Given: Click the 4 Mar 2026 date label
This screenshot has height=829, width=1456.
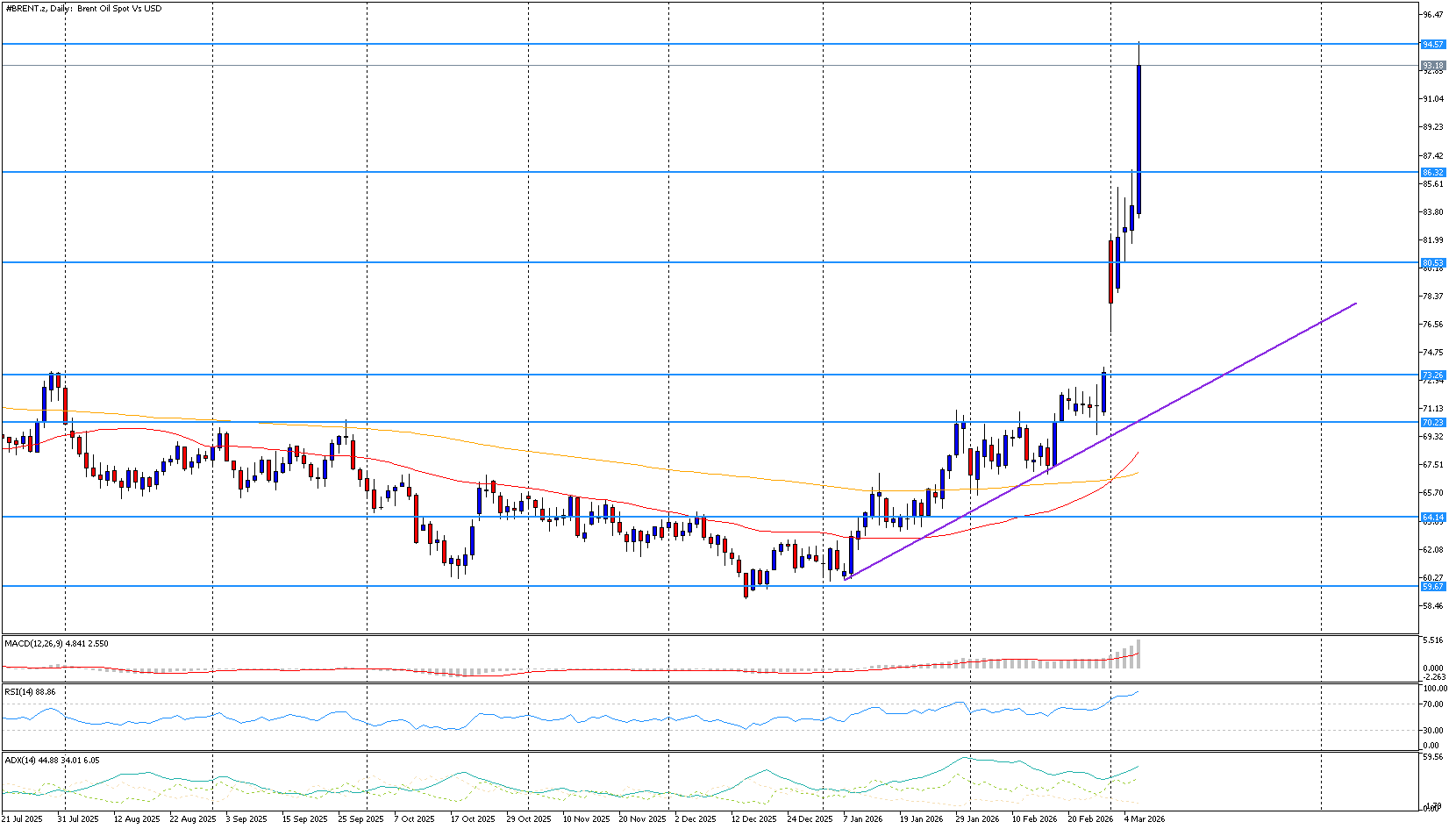Looking at the screenshot, I should coord(1144,819).
